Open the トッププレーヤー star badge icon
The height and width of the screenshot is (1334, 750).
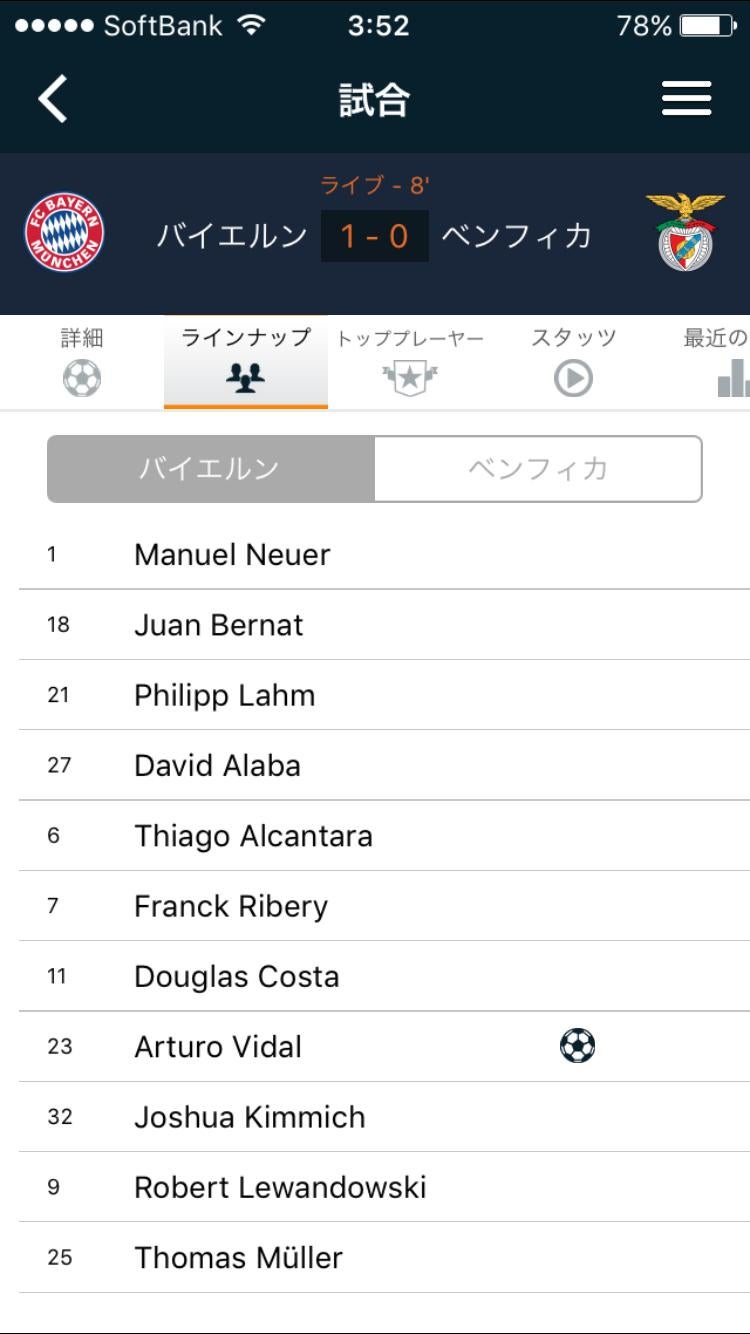410,378
